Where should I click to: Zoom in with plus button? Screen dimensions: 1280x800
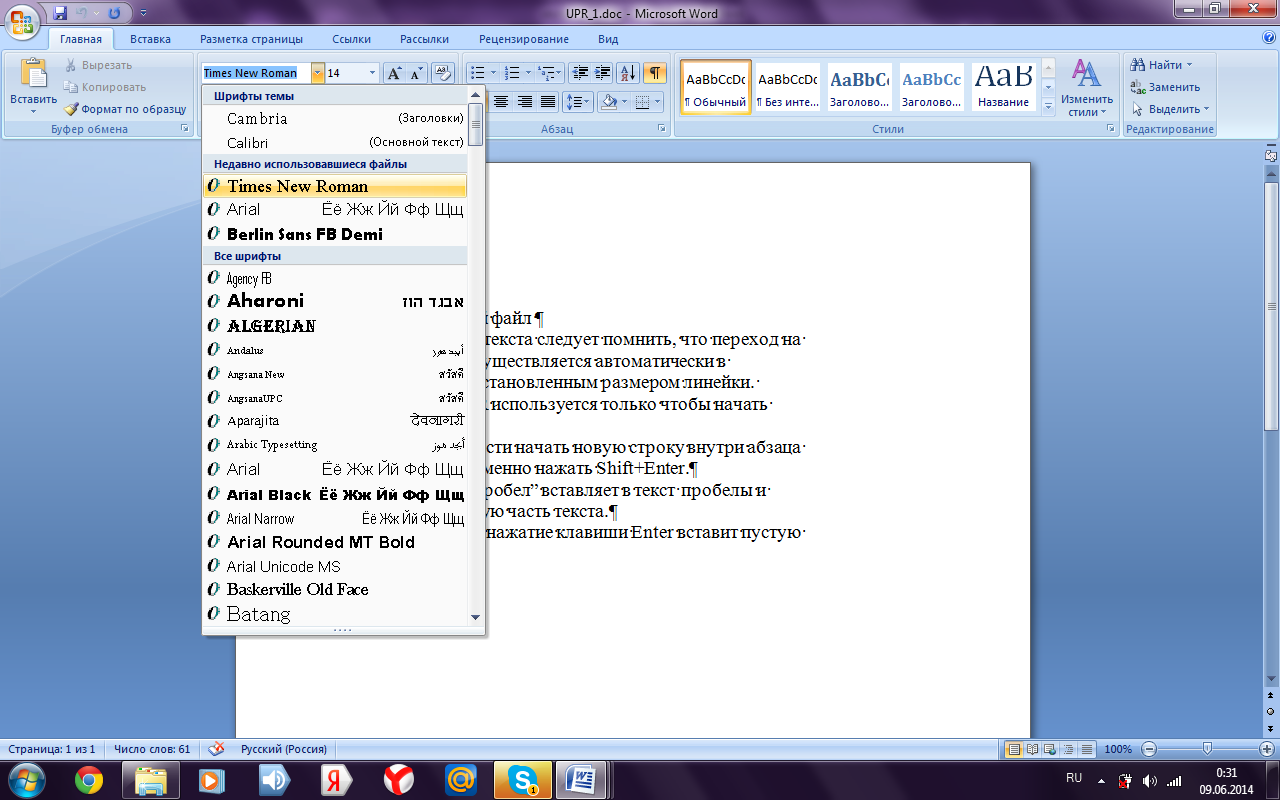click(1265, 749)
